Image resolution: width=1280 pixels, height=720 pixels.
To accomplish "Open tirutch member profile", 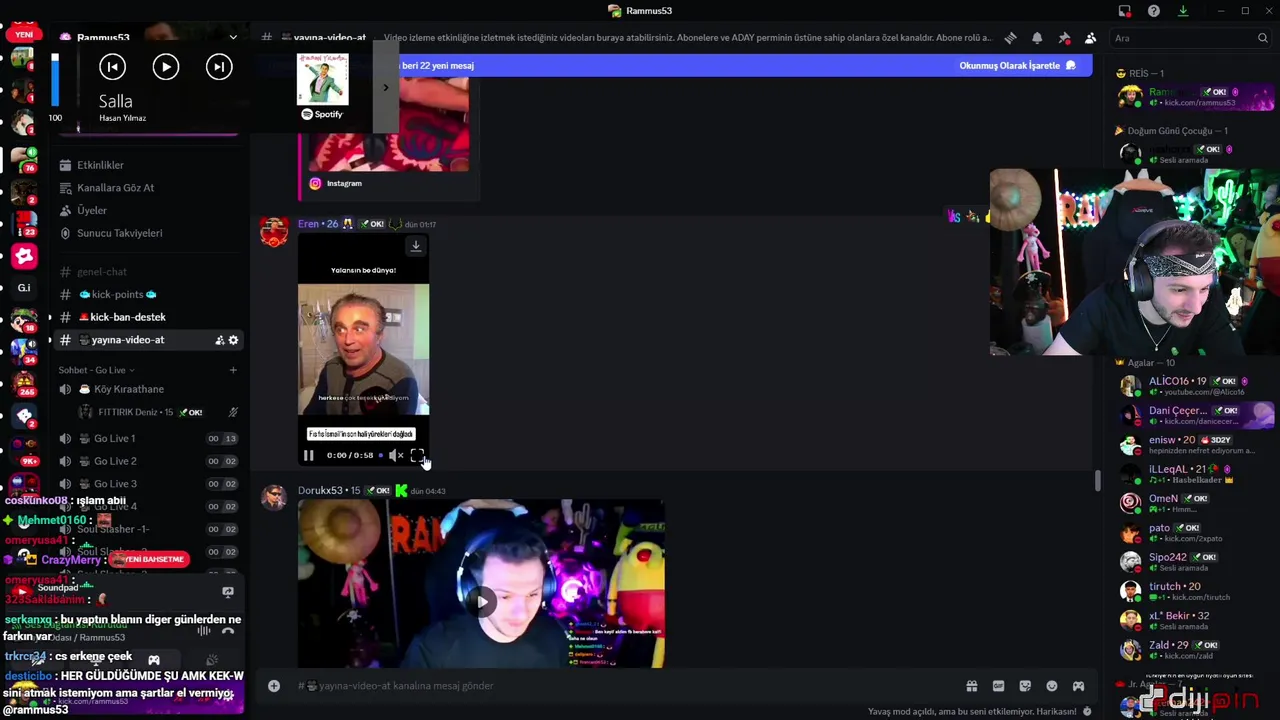I will coord(1196,591).
